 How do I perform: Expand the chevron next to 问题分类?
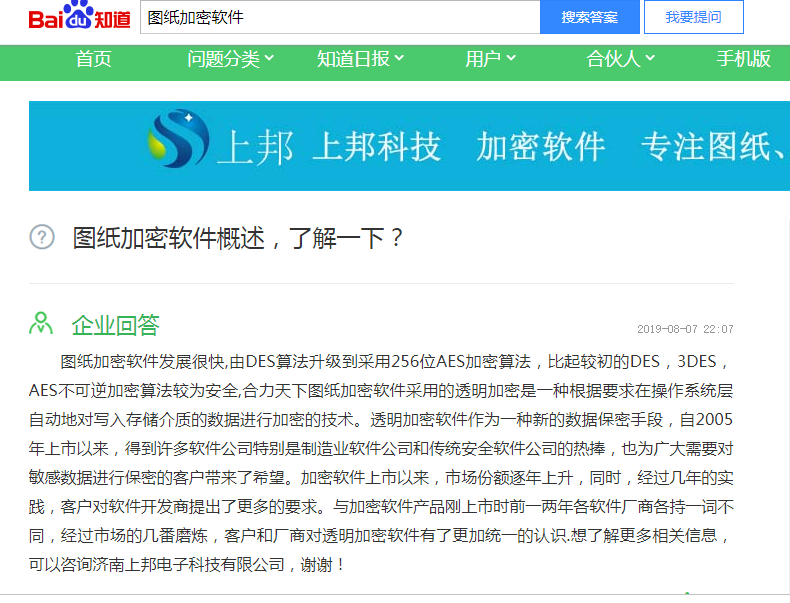(270, 58)
